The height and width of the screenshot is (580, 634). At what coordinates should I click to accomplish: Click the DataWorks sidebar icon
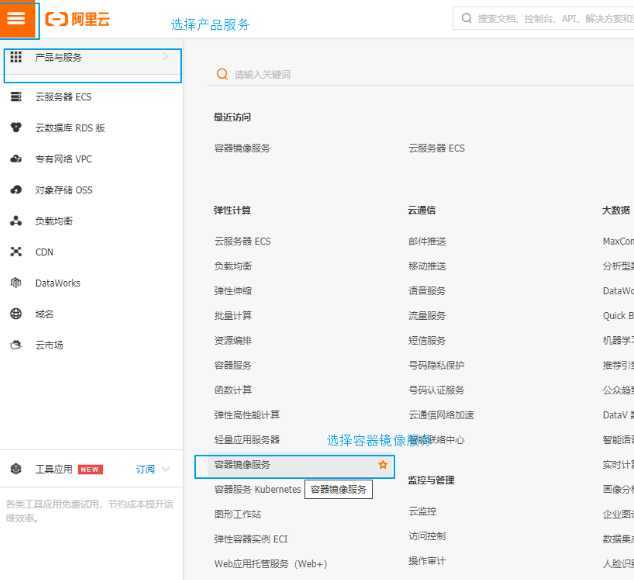point(16,282)
